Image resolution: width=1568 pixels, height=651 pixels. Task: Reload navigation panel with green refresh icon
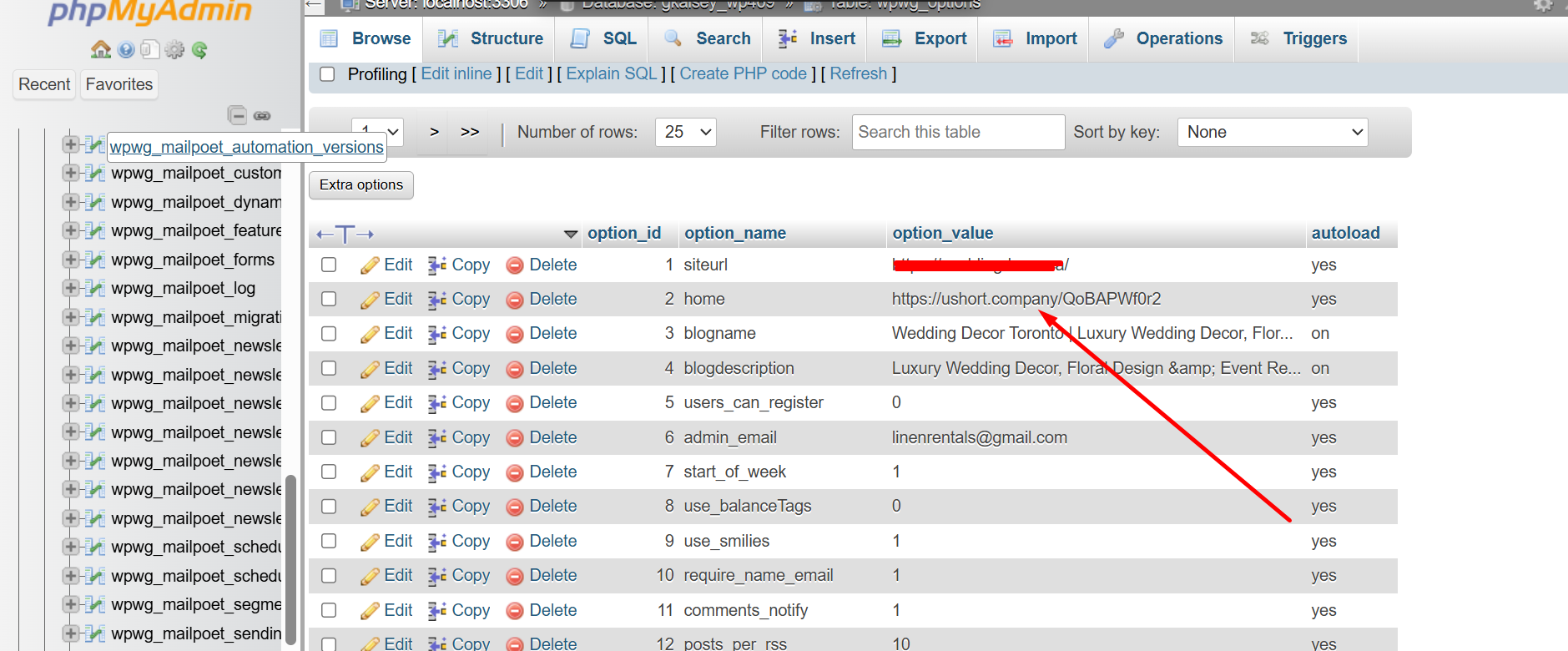pos(199,50)
